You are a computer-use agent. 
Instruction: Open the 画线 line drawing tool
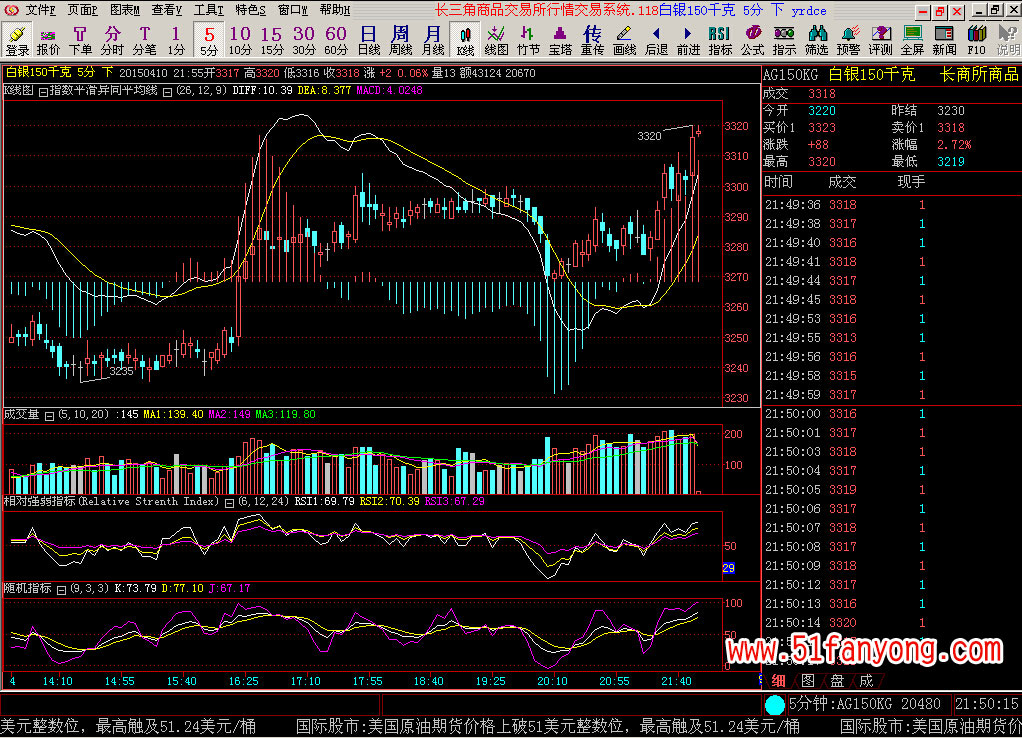pyautogui.click(x=624, y=40)
